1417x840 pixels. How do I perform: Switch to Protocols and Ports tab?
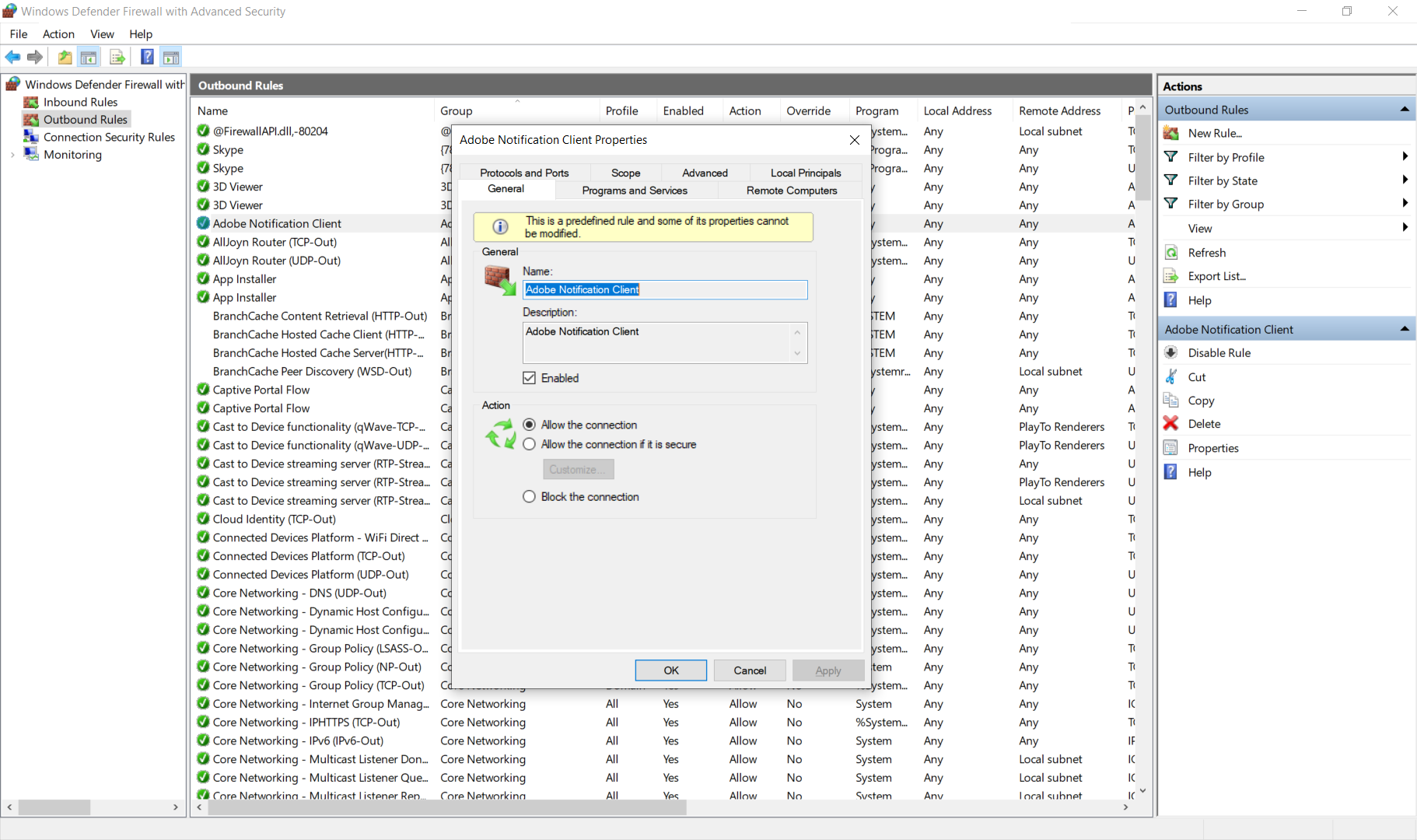coord(524,173)
